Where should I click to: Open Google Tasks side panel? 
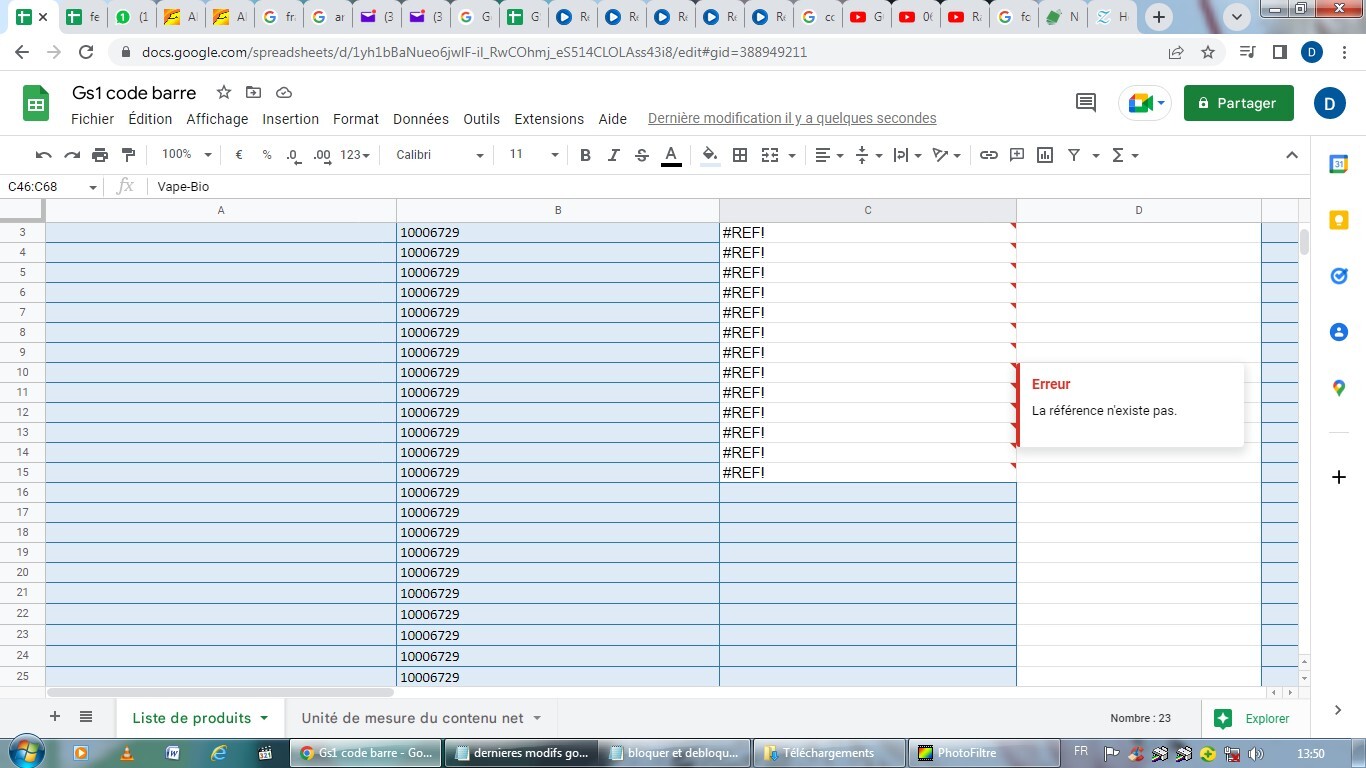point(1339,276)
